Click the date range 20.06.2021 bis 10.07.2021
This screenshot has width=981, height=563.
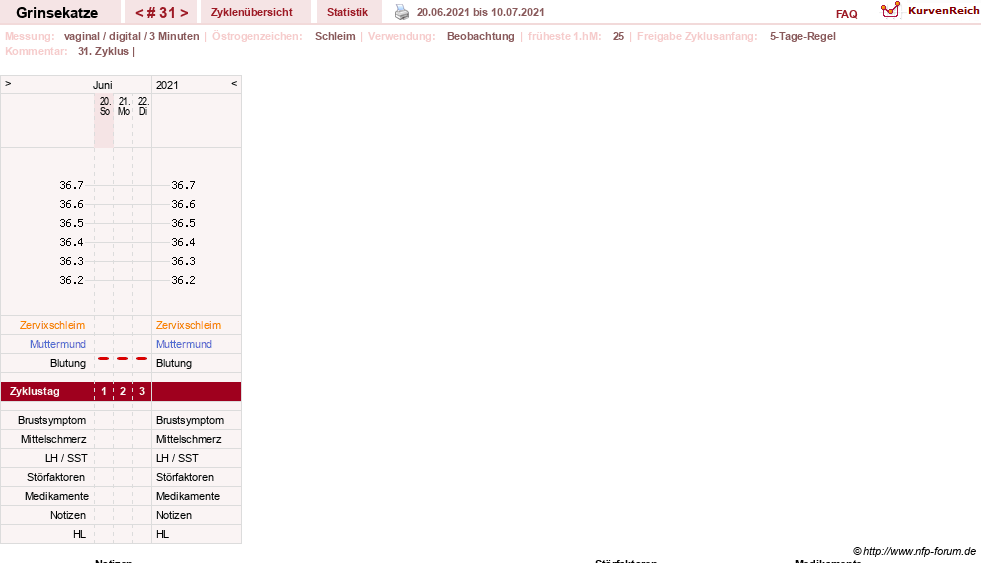coord(480,12)
